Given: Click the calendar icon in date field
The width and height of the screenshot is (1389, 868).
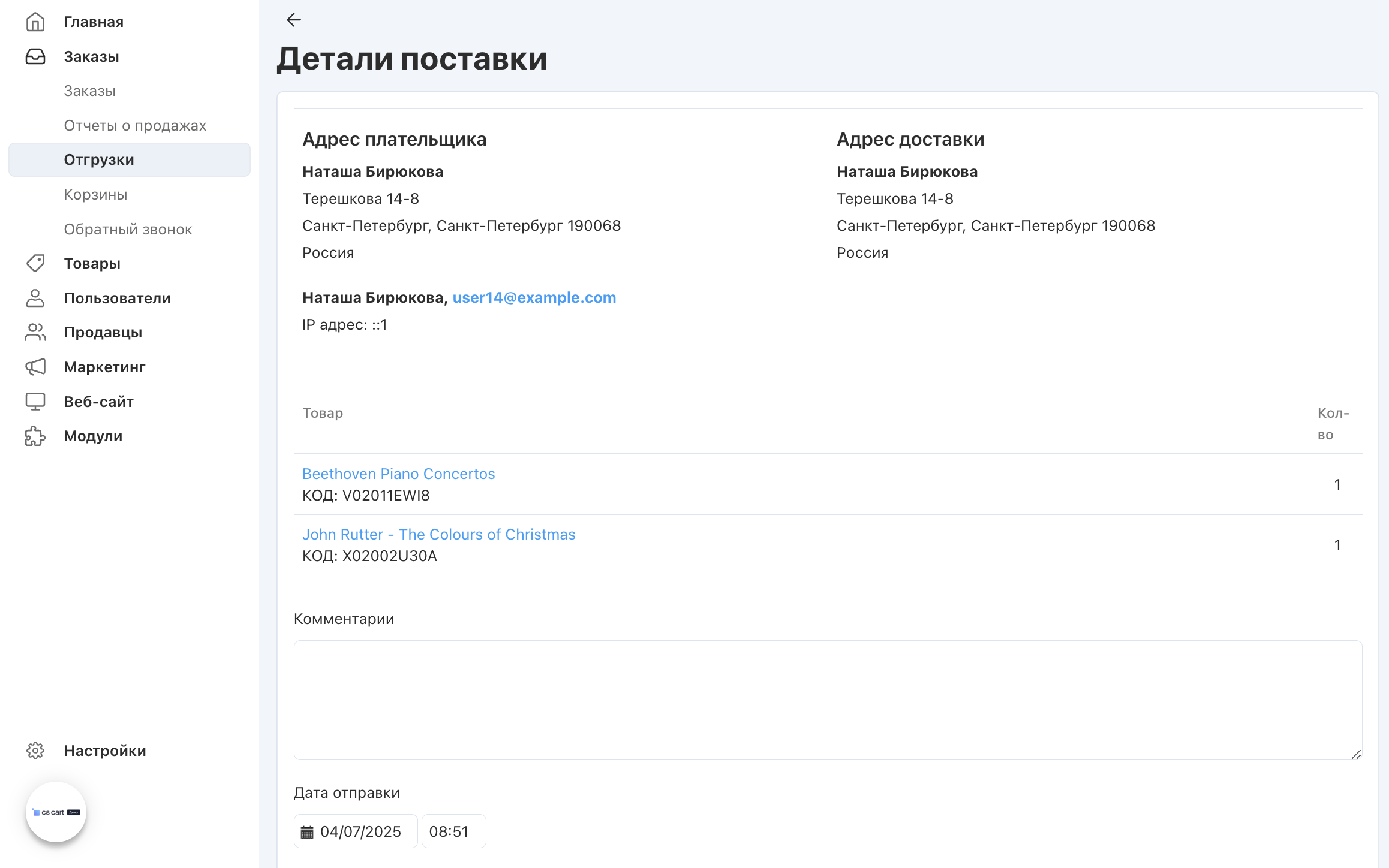Looking at the screenshot, I should pyautogui.click(x=307, y=832).
